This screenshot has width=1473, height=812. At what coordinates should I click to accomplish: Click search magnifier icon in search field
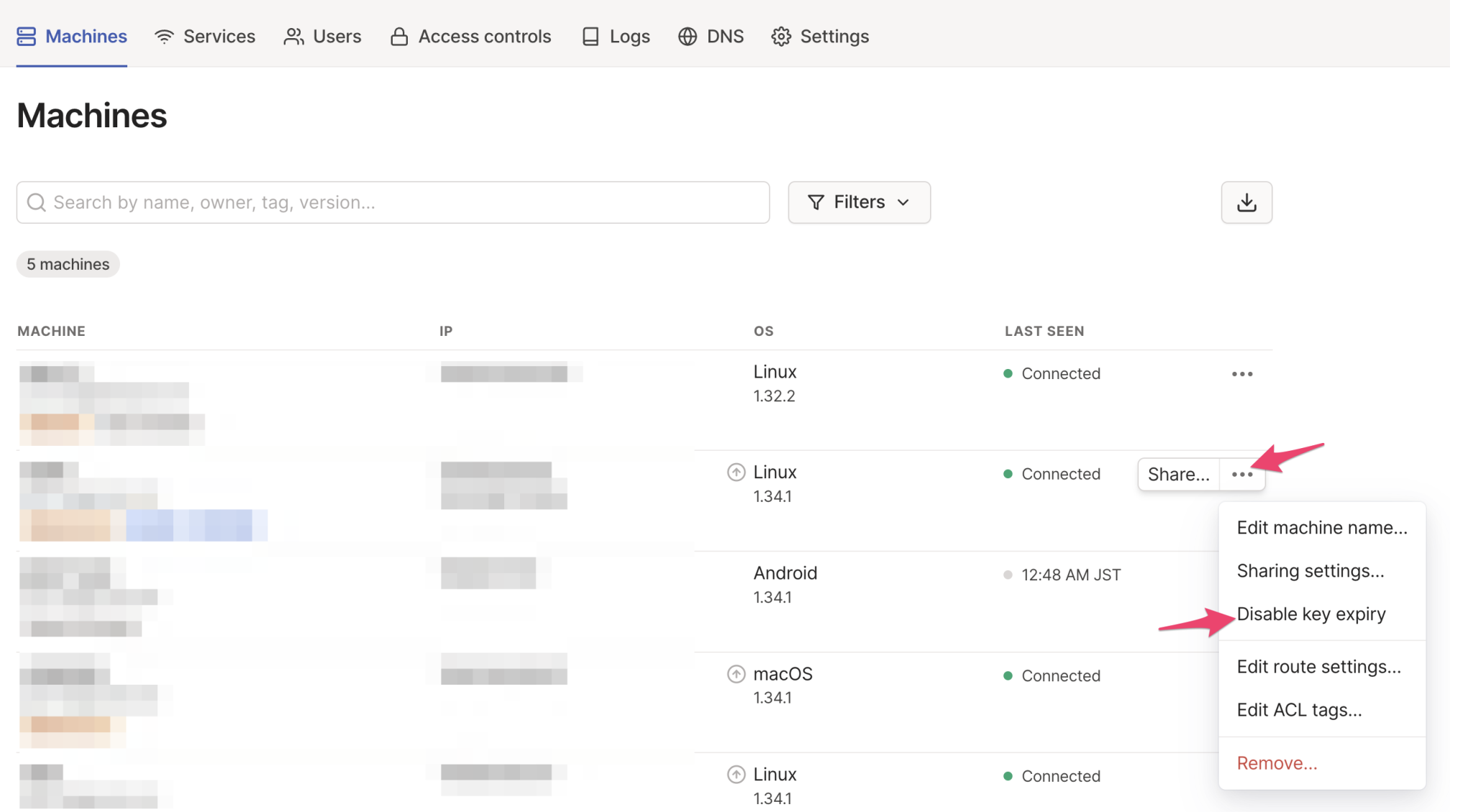pyautogui.click(x=36, y=203)
